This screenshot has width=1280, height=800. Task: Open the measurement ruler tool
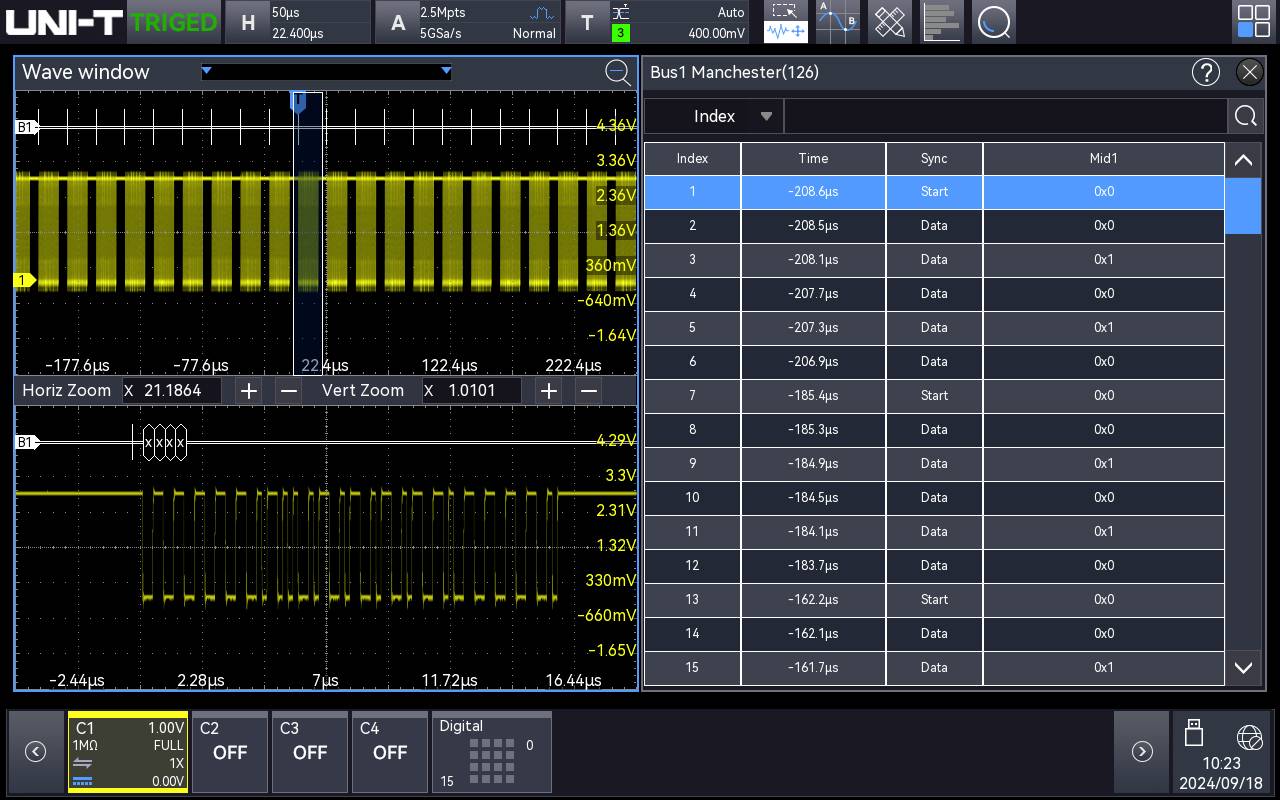[x=889, y=21]
